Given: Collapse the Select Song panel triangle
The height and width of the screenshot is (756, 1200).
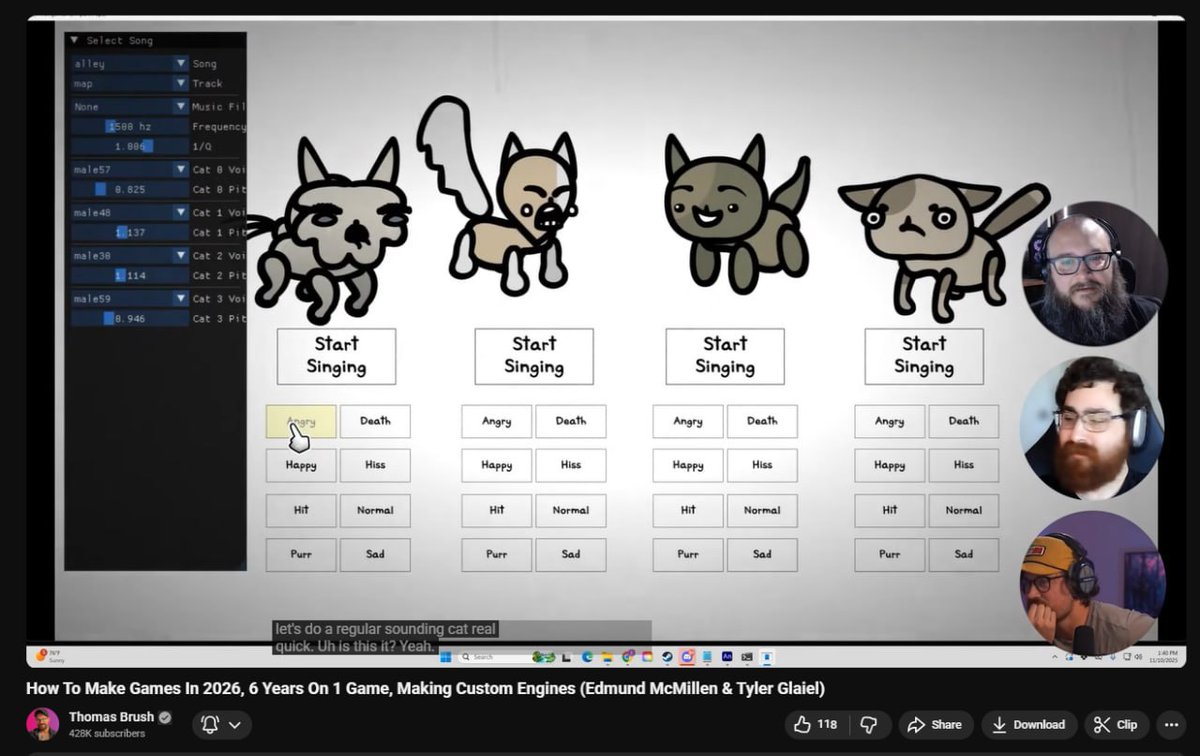Looking at the screenshot, I should click(74, 41).
